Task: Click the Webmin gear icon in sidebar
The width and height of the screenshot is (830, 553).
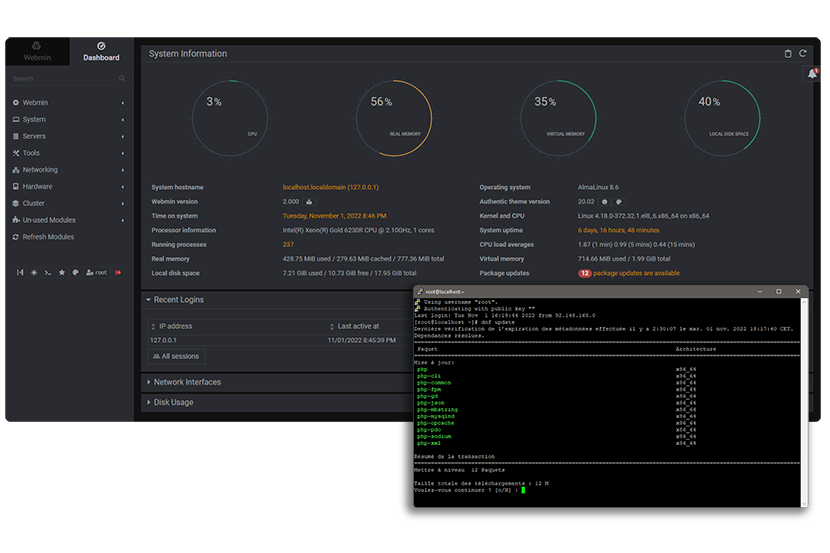Action: pos(16,103)
